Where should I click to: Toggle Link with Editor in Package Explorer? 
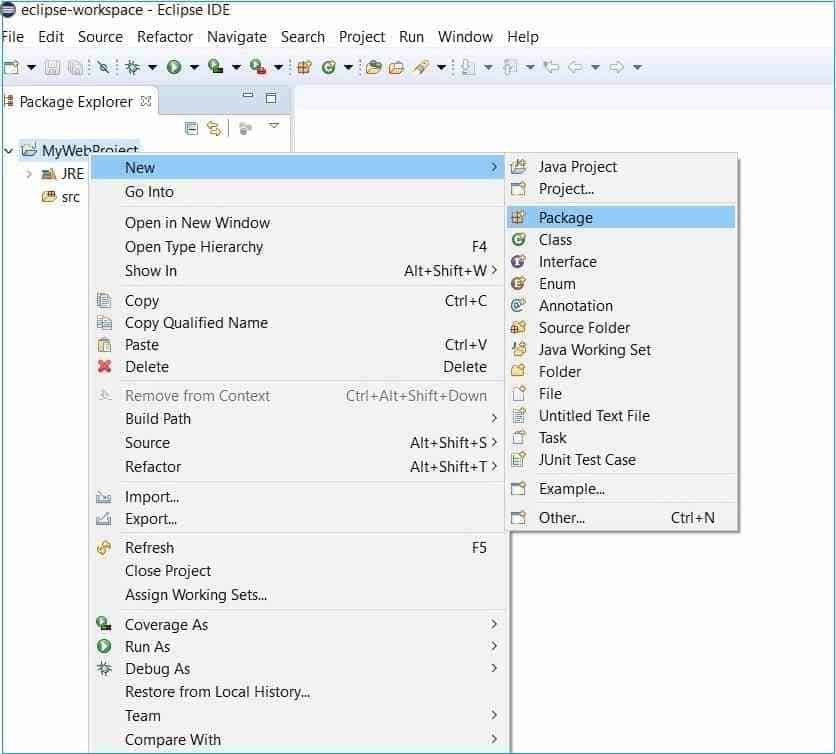(213, 127)
